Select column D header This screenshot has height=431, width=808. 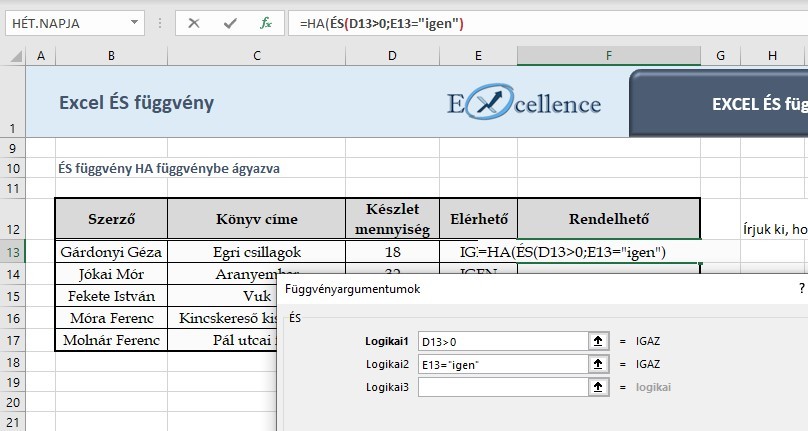(392, 56)
